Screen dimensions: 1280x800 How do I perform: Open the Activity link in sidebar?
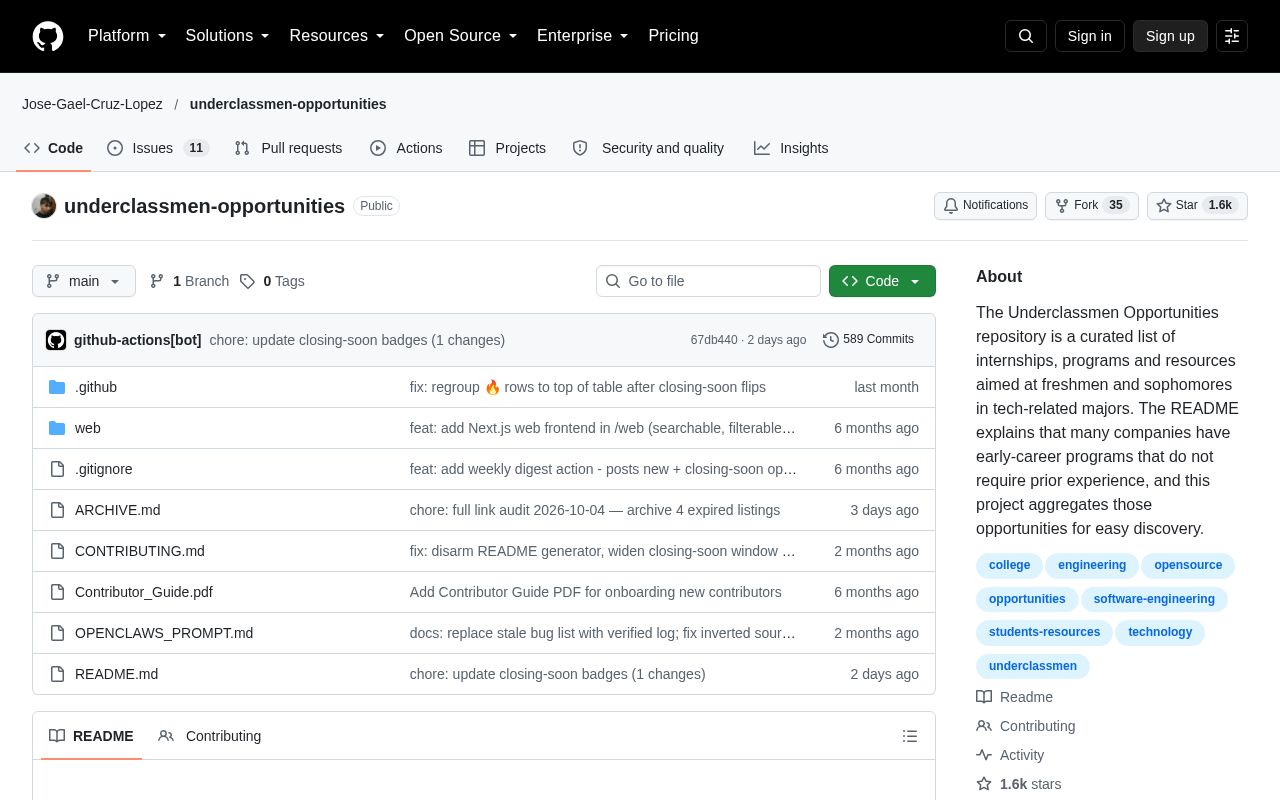(x=1010, y=755)
